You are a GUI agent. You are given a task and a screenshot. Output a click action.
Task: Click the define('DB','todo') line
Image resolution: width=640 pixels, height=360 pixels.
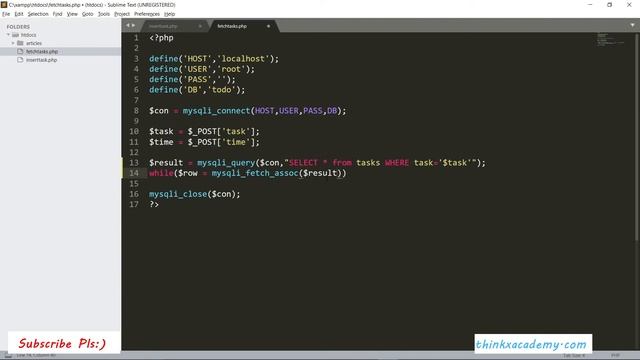pos(197,90)
